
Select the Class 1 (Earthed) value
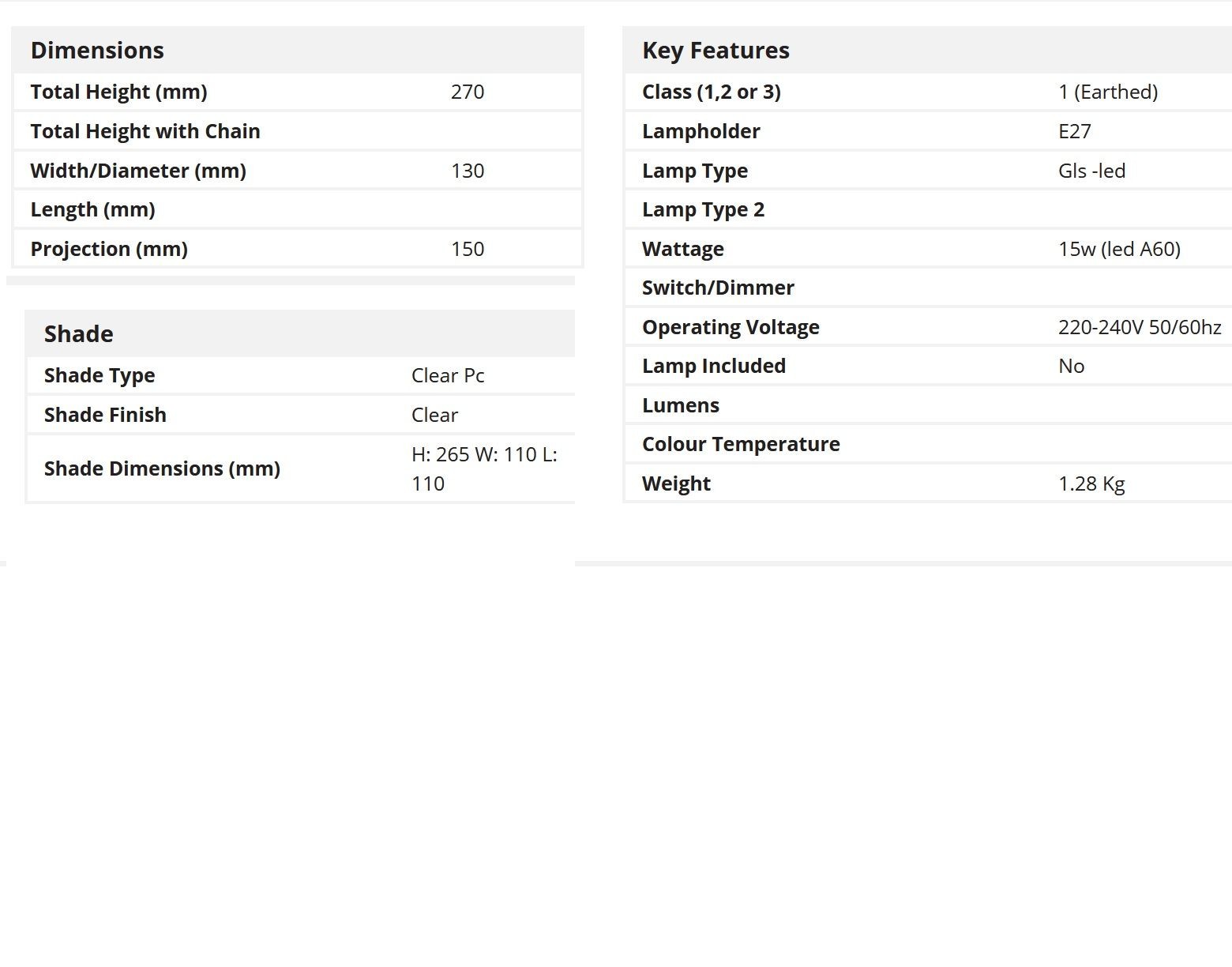pos(1108,92)
